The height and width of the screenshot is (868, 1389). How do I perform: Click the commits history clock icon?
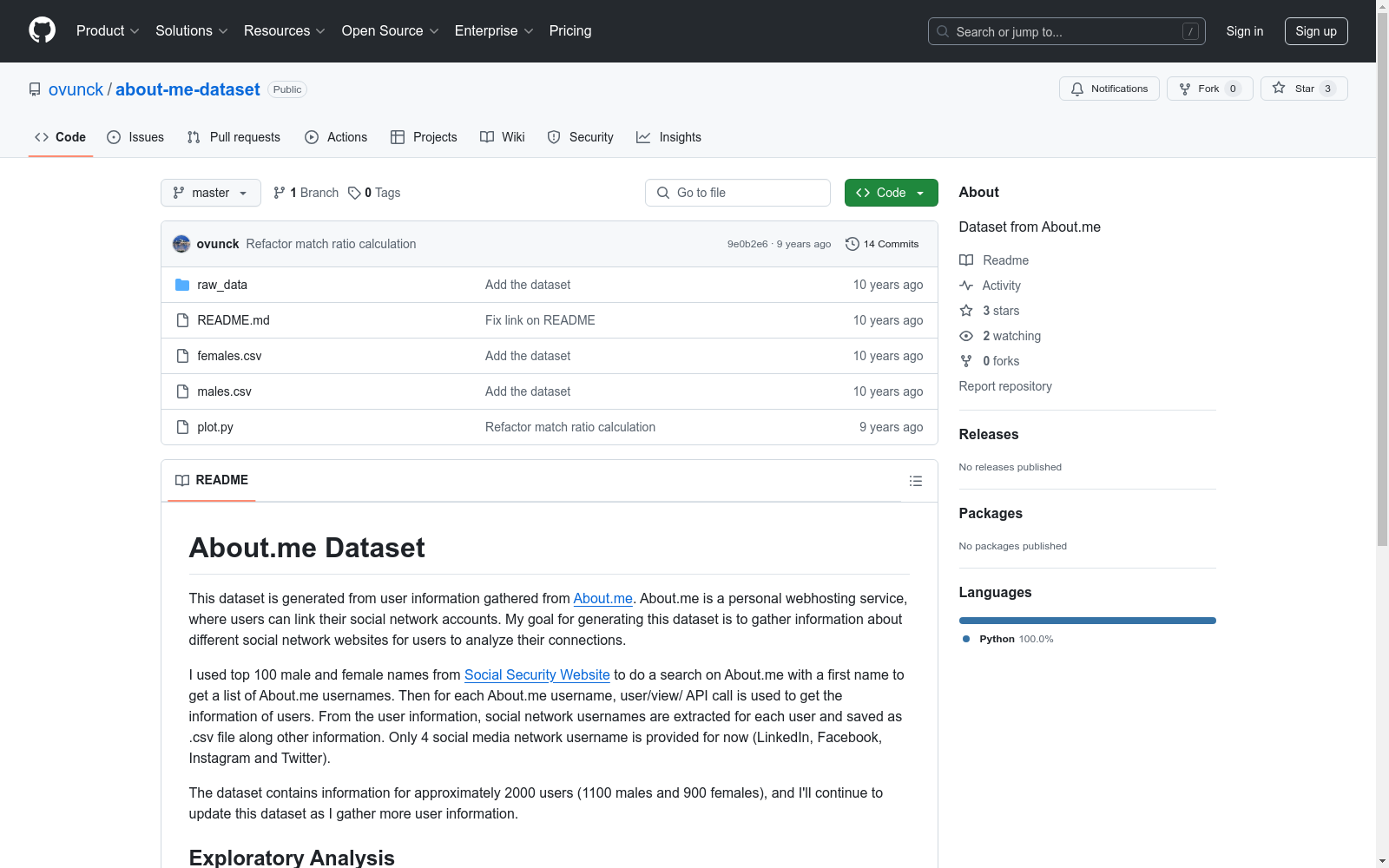coord(852,244)
